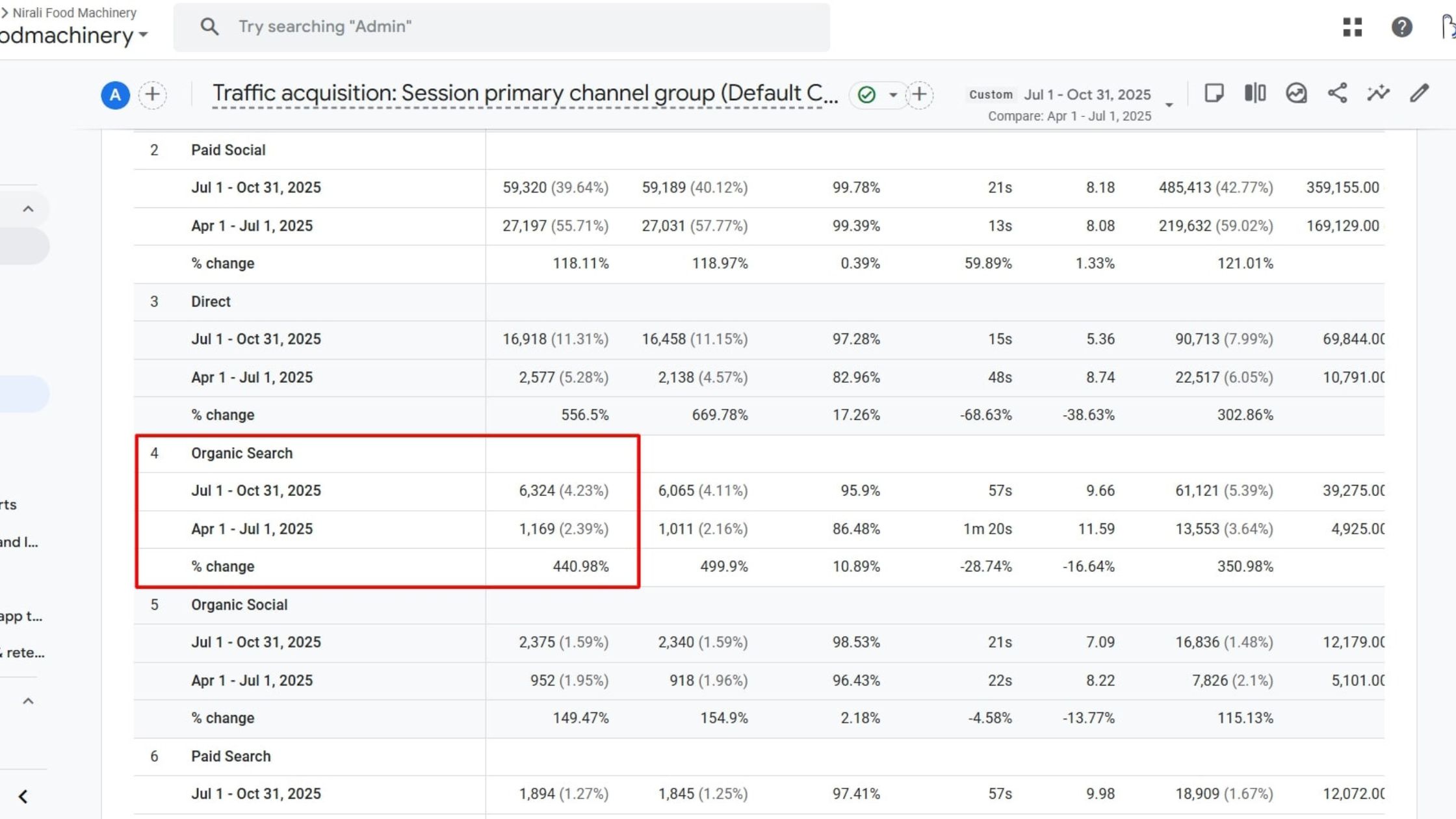1456x819 pixels.
Task: Add a comparison with plus button
Action: click(x=152, y=95)
